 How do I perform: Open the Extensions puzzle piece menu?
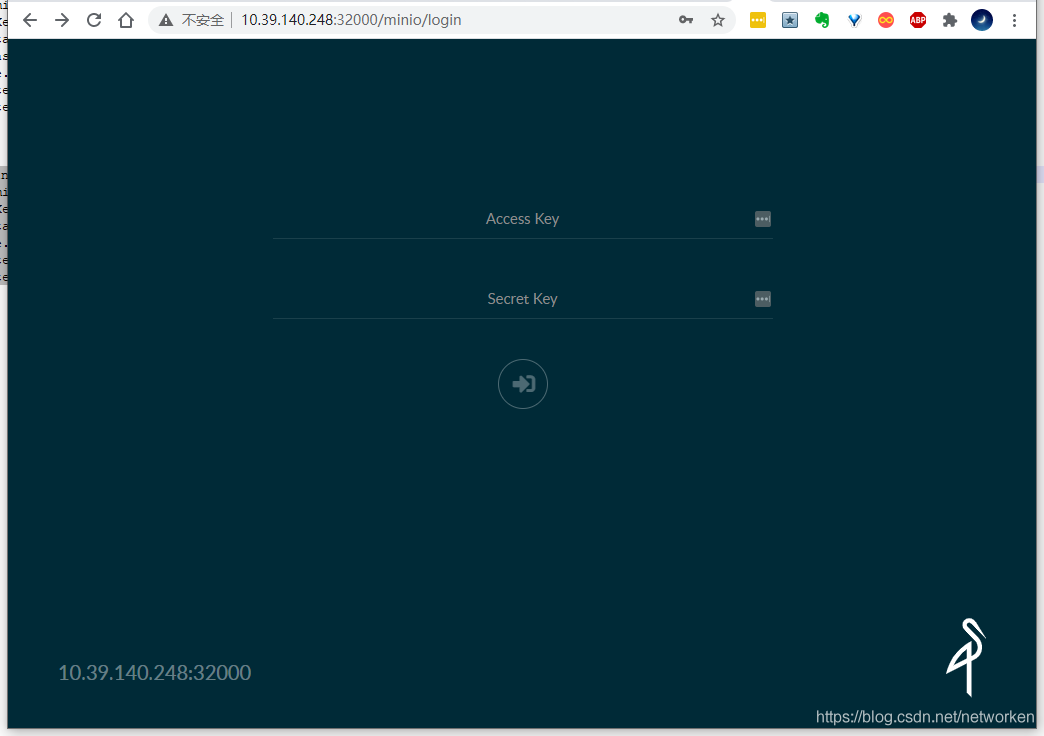coord(950,20)
